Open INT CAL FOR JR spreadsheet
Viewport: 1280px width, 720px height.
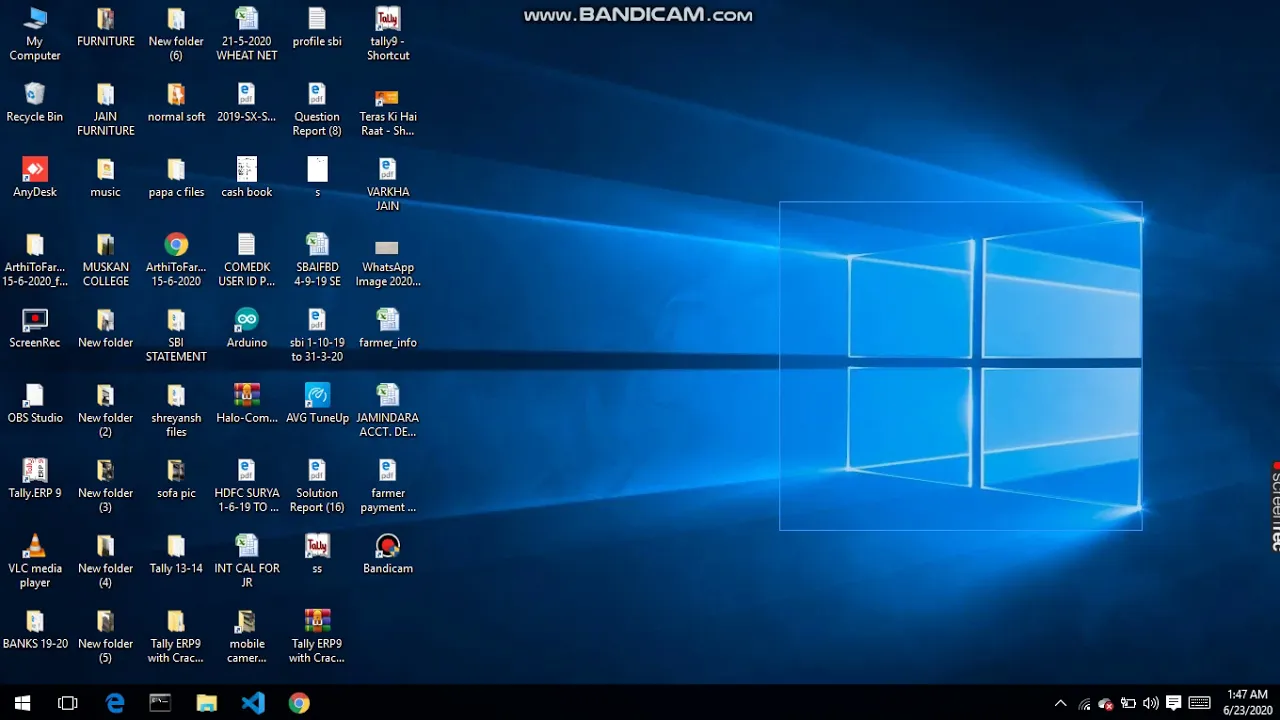coord(247,561)
